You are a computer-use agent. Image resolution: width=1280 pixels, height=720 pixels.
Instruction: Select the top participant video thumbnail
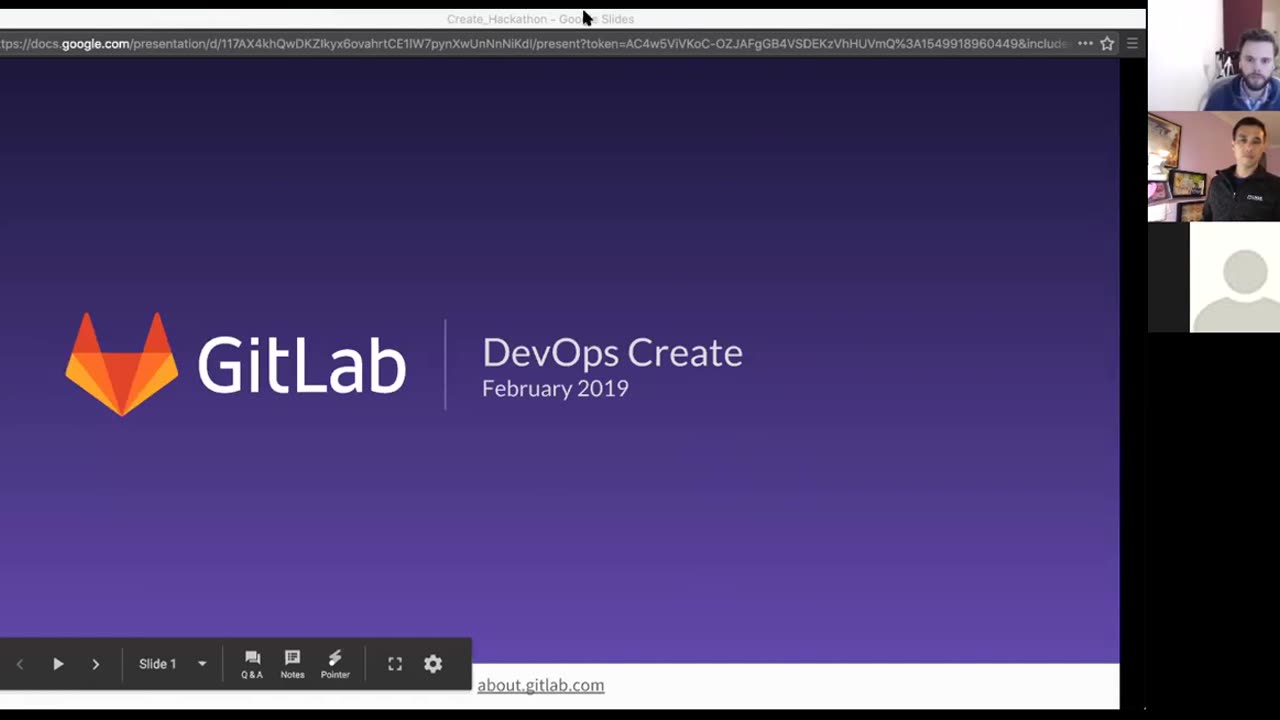pyautogui.click(x=1214, y=55)
